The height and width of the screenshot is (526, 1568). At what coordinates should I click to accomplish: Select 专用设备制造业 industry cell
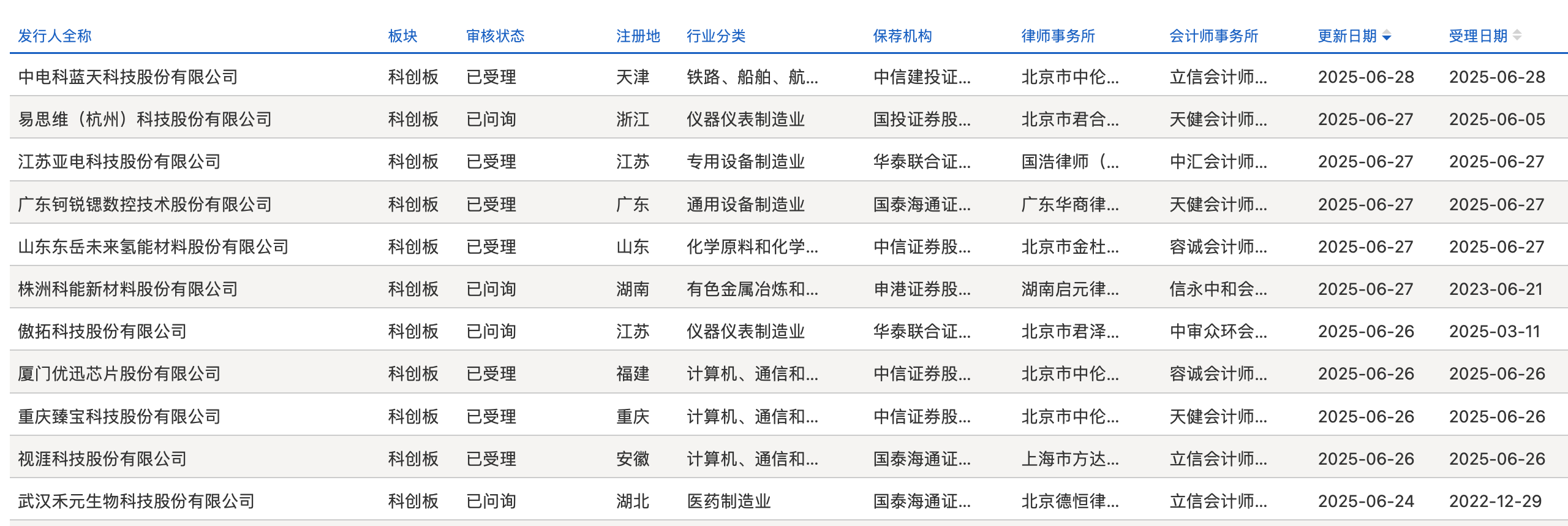745,162
